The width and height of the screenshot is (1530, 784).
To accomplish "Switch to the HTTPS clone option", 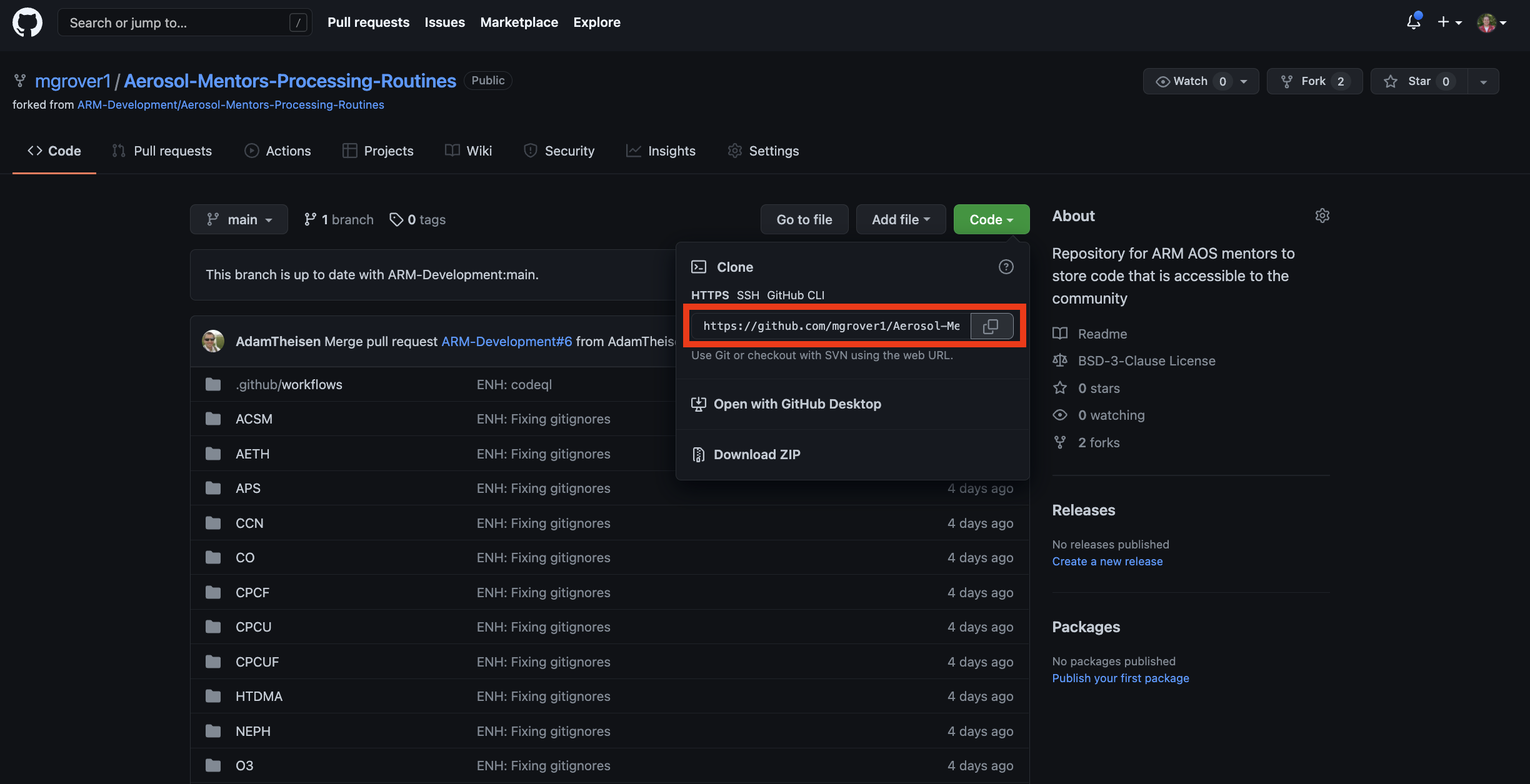I will [710, 295].
